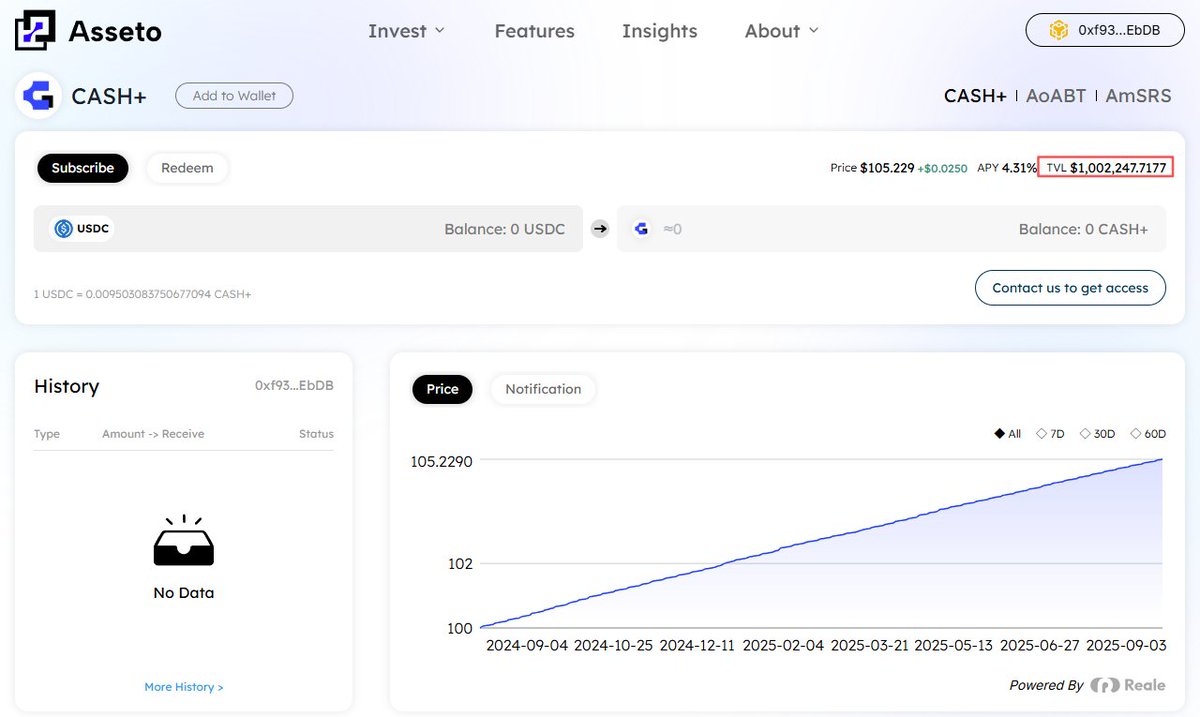1200x717 pixels.
Task: Select the 7D chart range option
Action: click(x=1050, y=434)
